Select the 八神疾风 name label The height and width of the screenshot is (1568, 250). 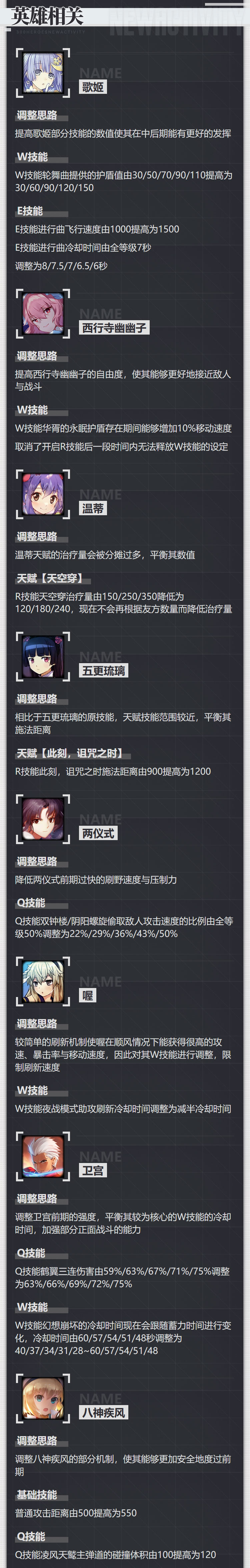coord(103,1413)
